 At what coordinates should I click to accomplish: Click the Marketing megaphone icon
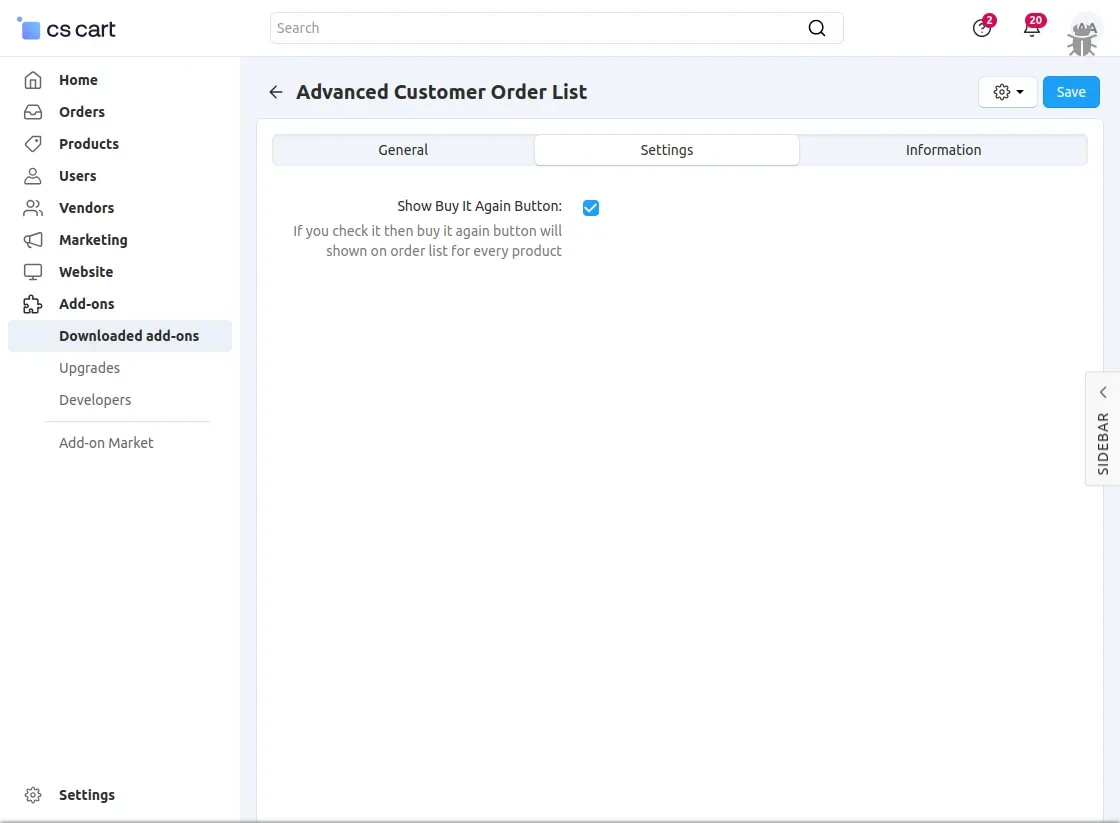tap(33, 240)
